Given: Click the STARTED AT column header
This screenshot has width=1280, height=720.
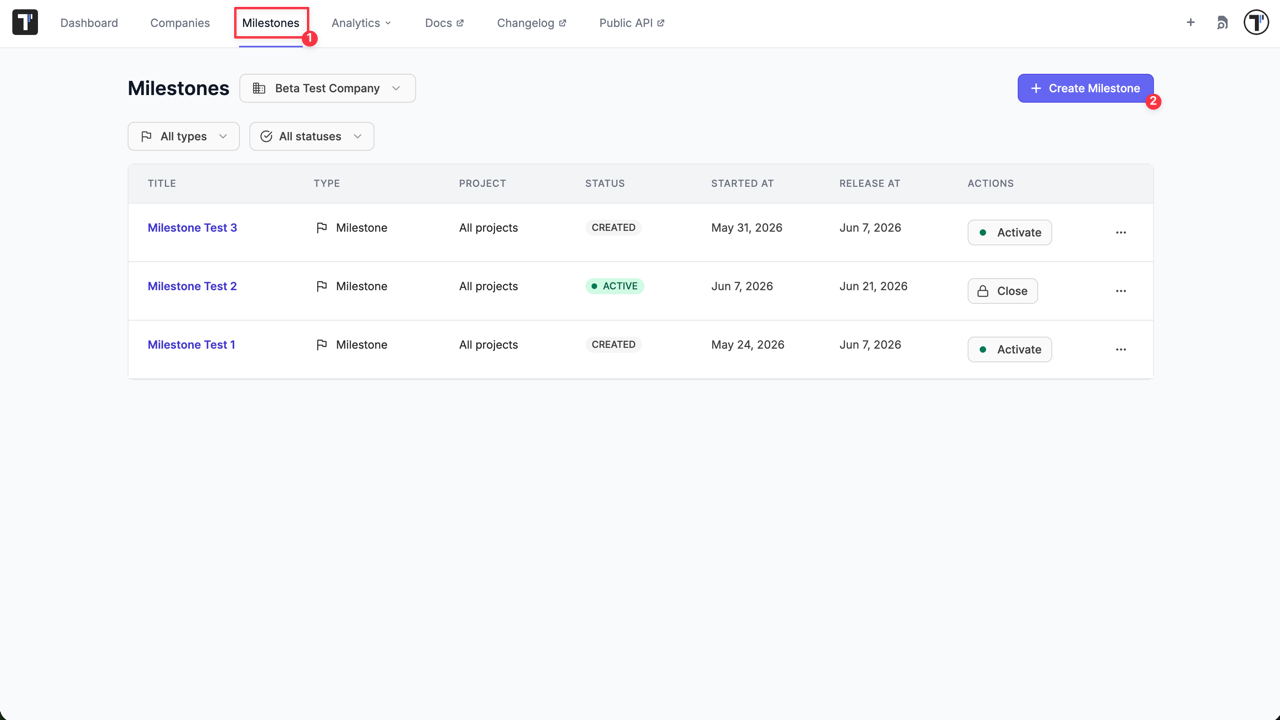Looking at the screenshot, I should [x=742, y=184].
